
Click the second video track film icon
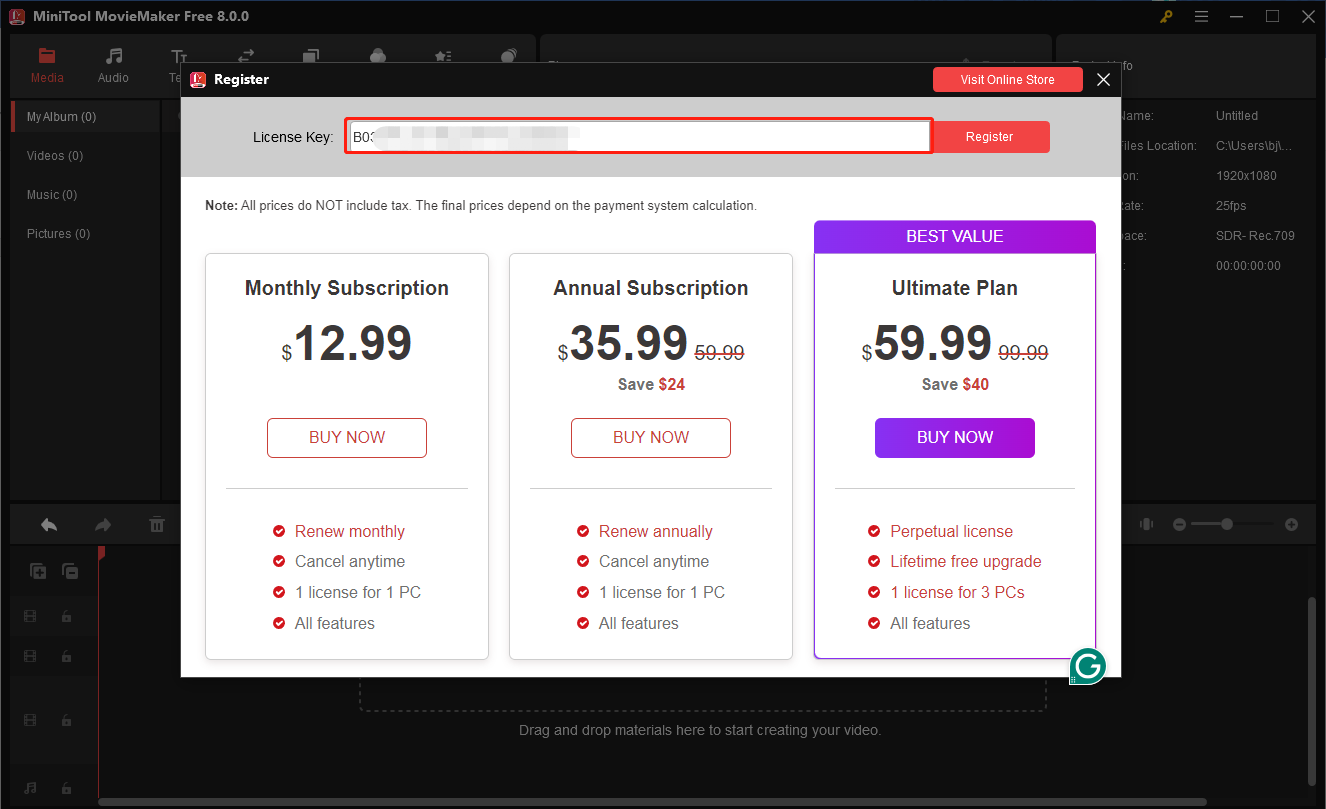click(30, 656)
